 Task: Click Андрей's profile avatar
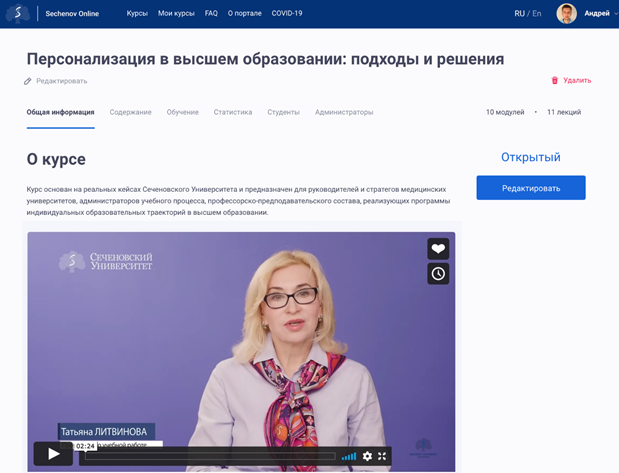(x=566, y=14)
